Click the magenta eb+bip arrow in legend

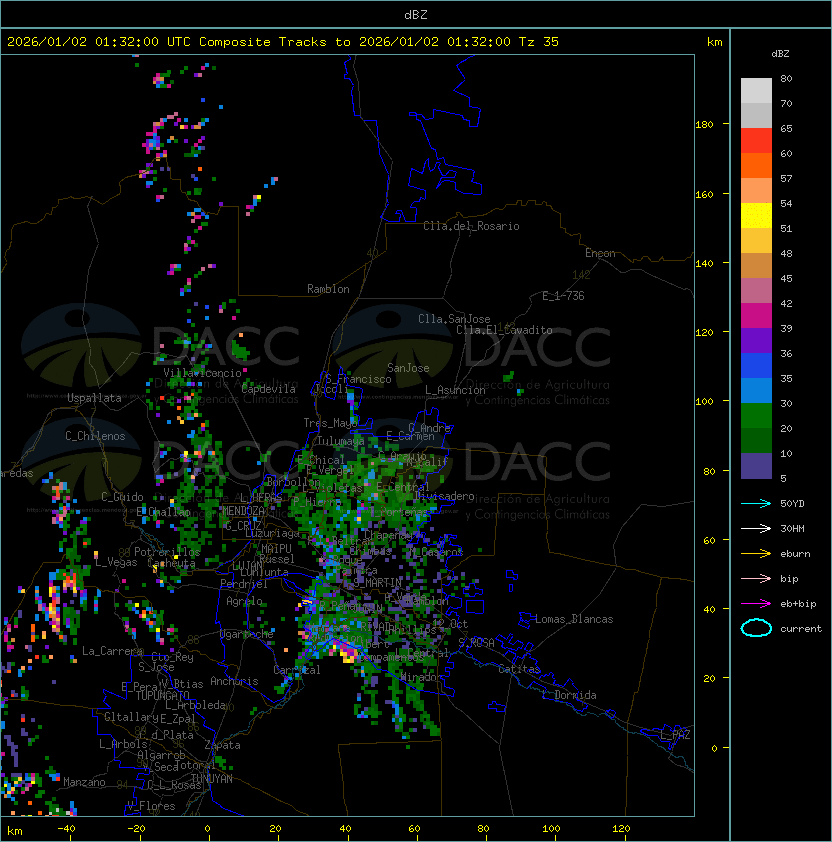756,604
